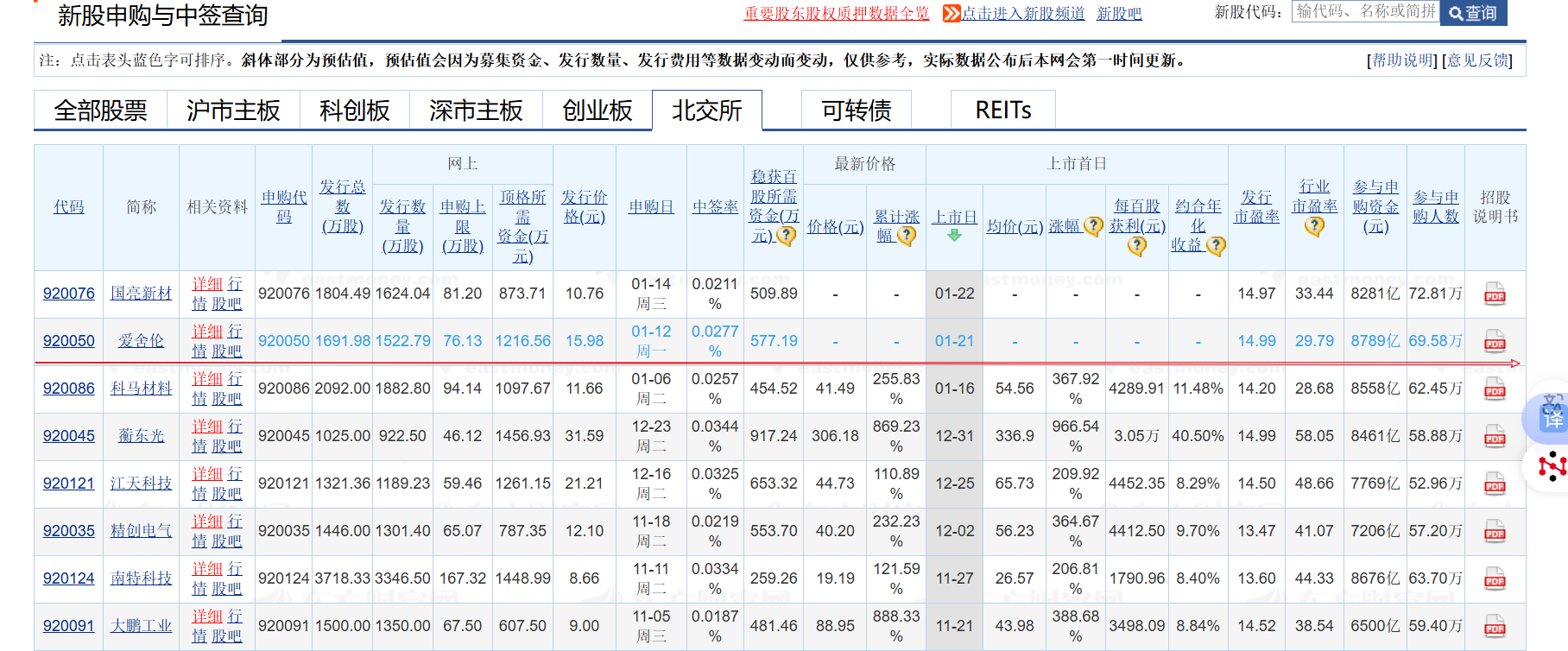This screenshot has height=651, width=1568.
Task: Open 股吧 link for 大鹏工业
Action: 227,636
